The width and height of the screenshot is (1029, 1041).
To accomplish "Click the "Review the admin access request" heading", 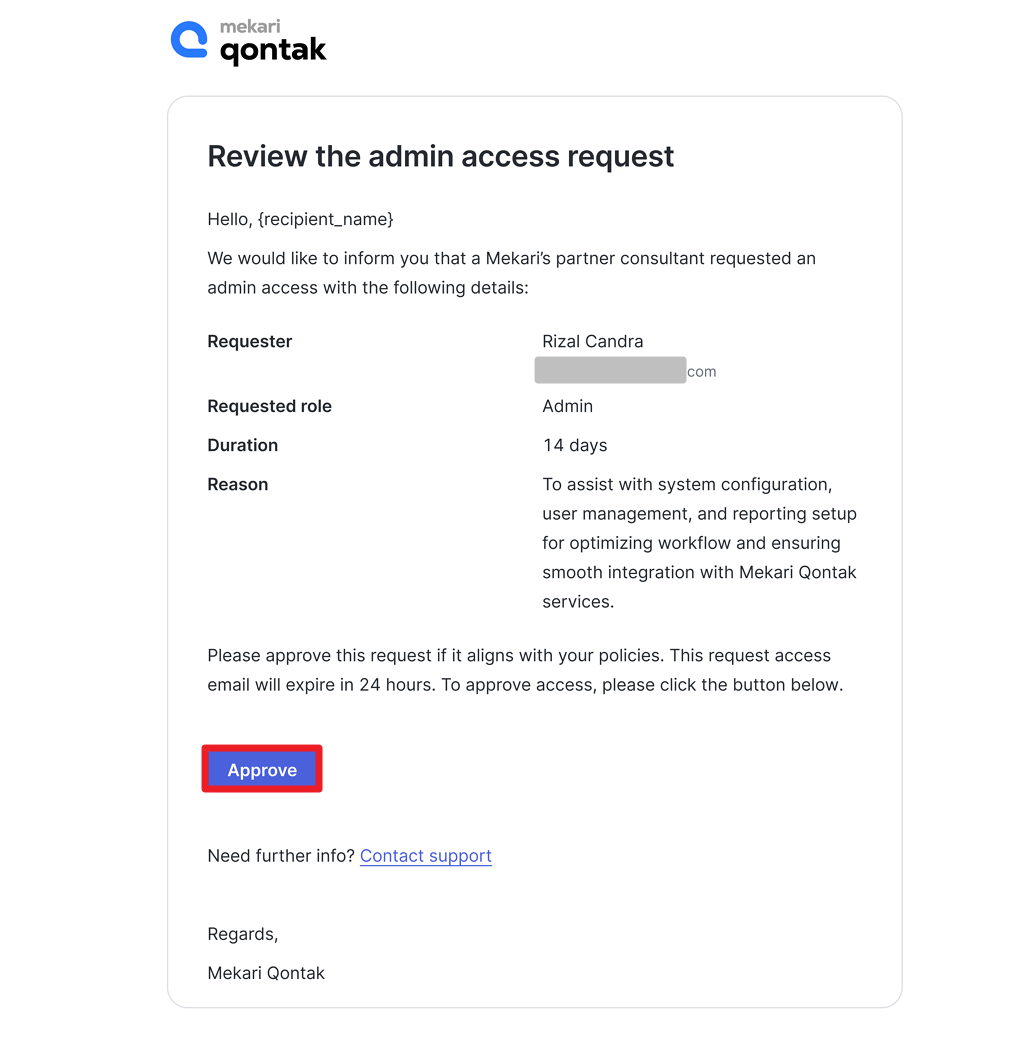I will [440, 157].
